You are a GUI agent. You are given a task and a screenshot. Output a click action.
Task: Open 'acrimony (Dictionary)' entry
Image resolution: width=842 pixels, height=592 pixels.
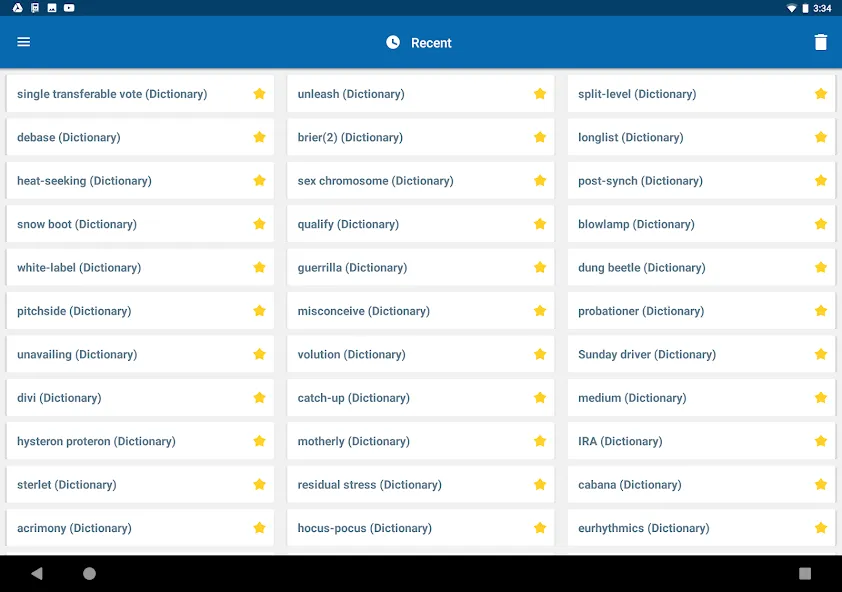point(140,528)
